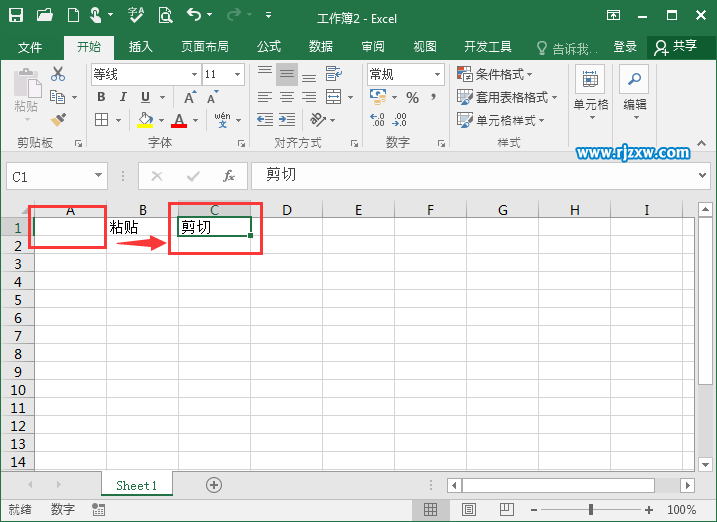Select the Format Painter brush icon
The image size is (717, 522).
pos(58,120)
